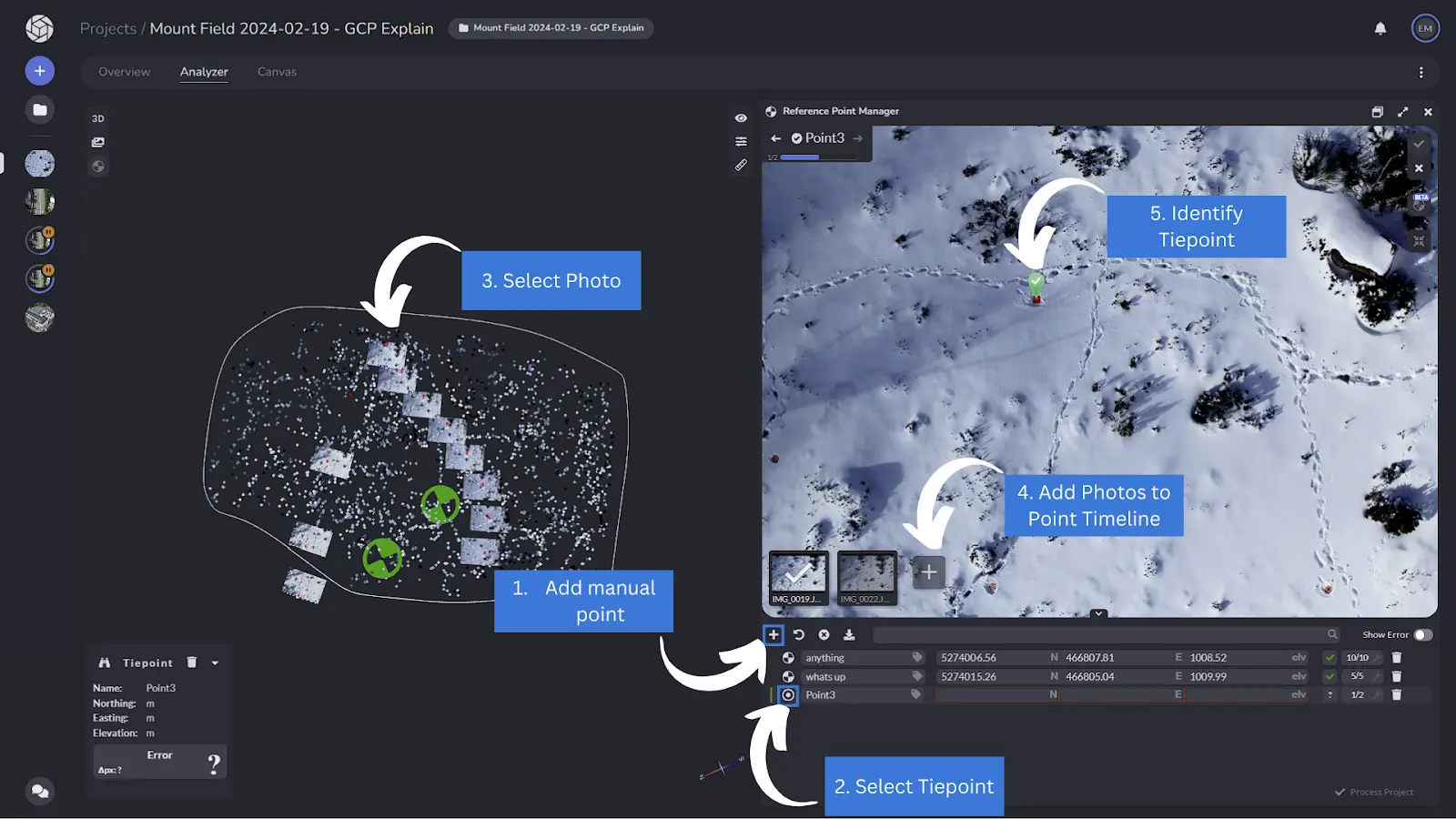This screenshot has width=1456, height=819.
Task: Expand the Tiepoint panel dropdown arrow
Action: tap(216, 663)
